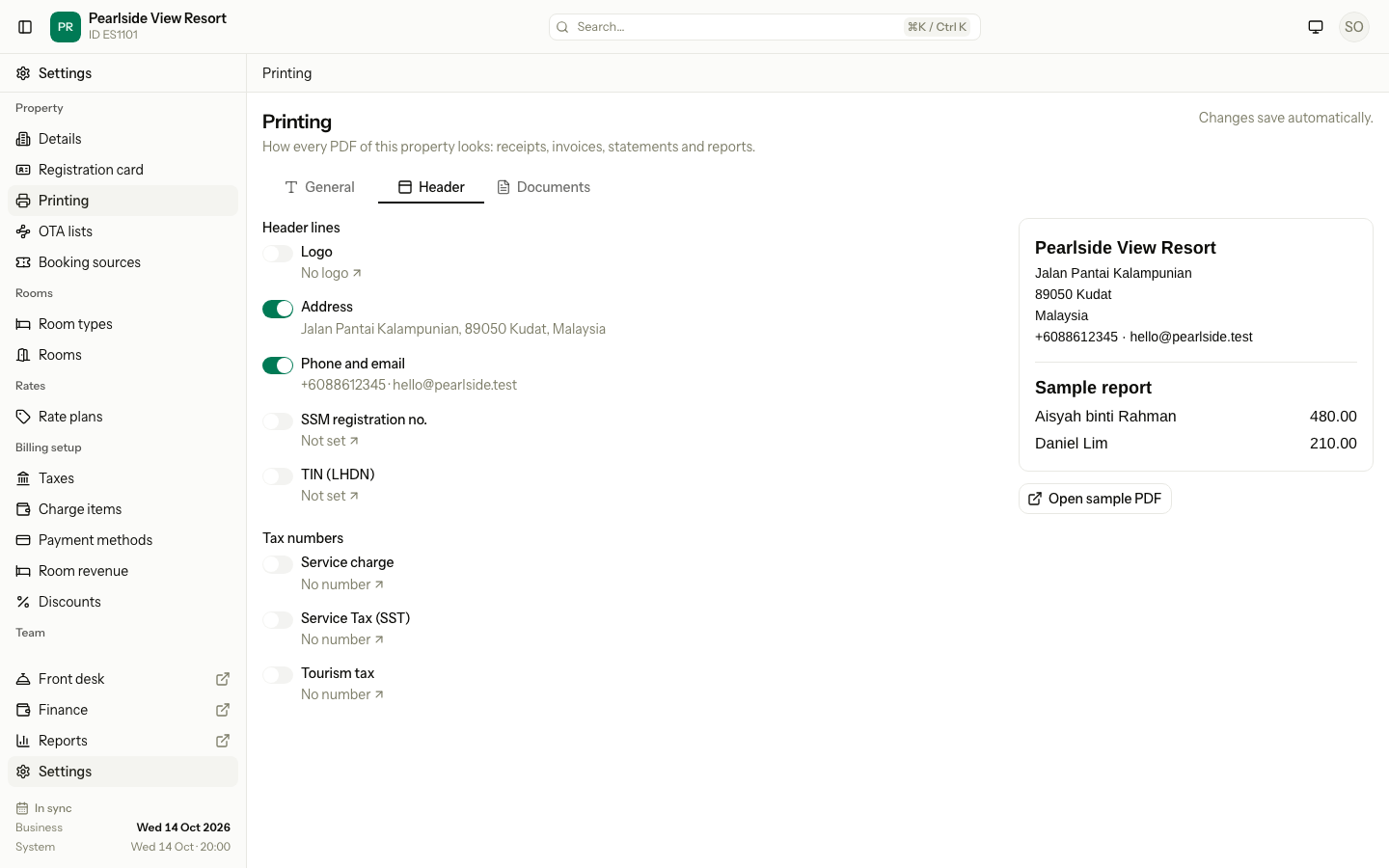Go to Taxes settings
The image size is (1389, 868).
(123, 478)
